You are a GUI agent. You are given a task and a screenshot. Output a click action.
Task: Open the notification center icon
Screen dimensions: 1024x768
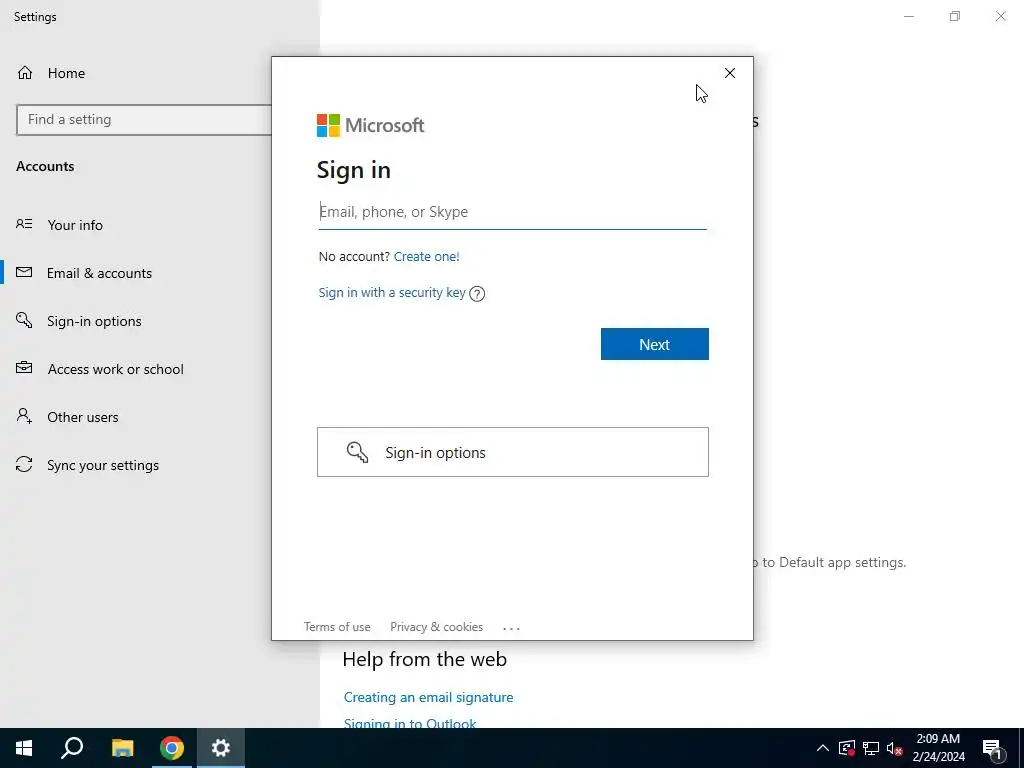(x=993, y=750)
